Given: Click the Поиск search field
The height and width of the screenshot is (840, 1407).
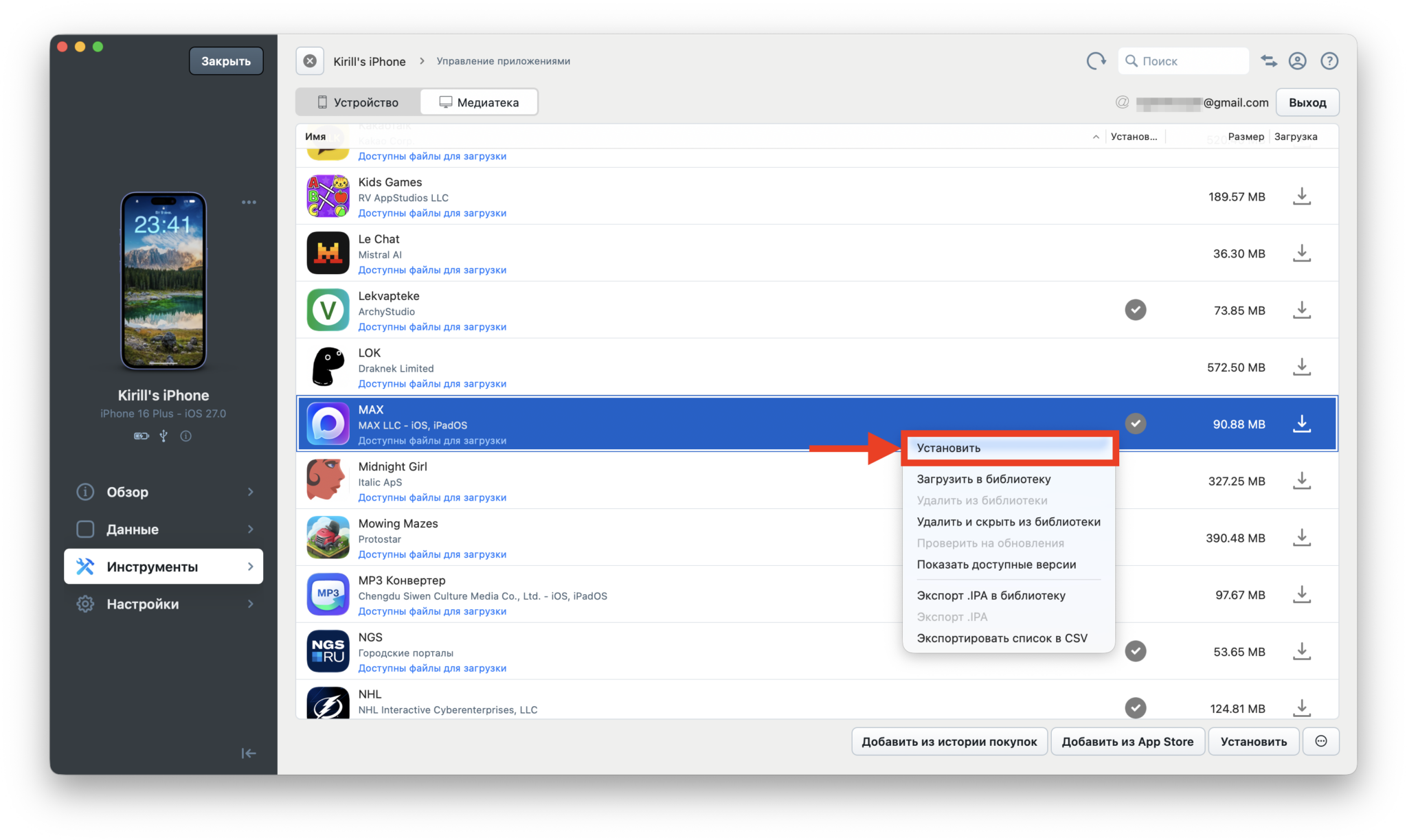Looking at the screenshot, I should coord(1183,61).
